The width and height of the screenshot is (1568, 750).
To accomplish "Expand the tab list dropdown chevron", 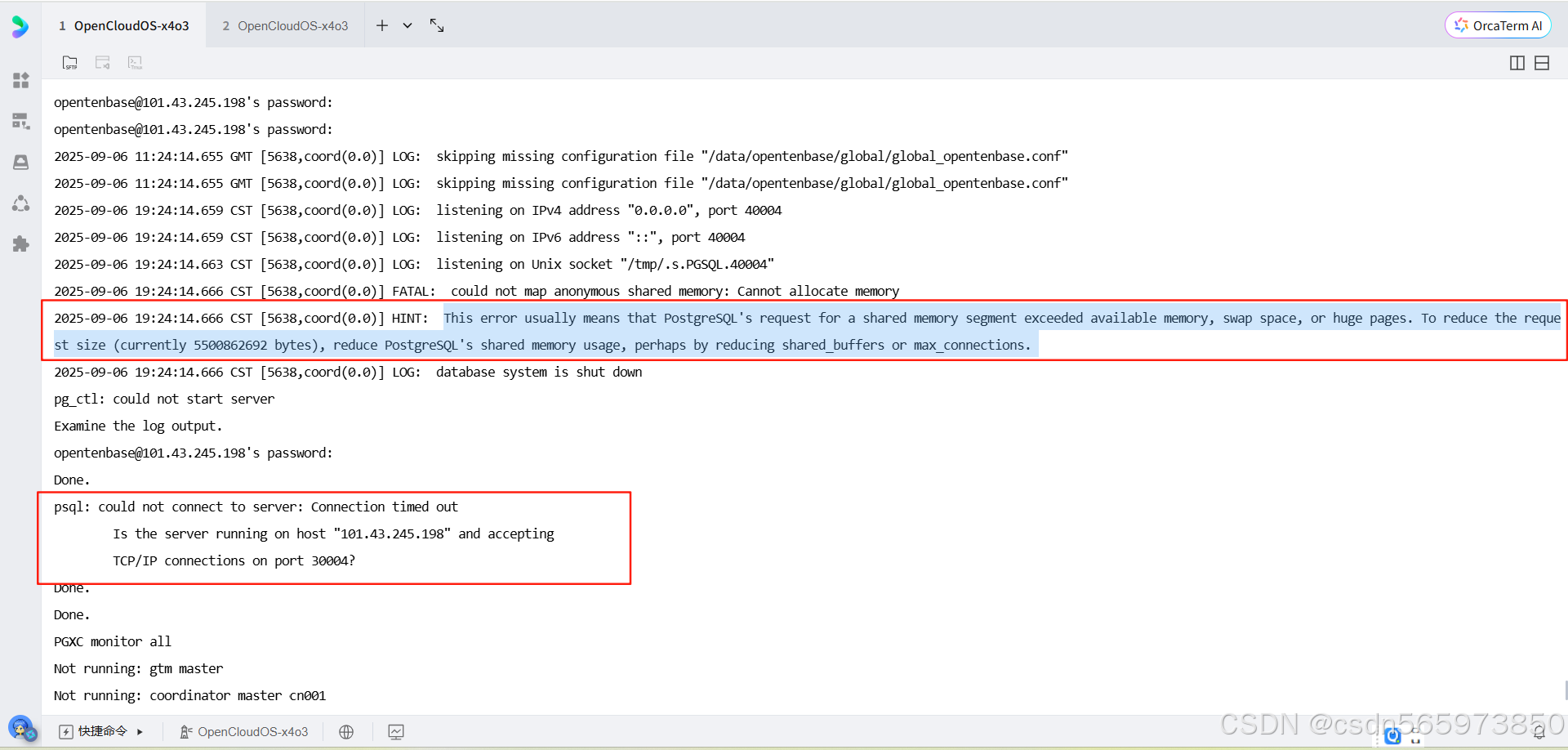I will [408, 25].
